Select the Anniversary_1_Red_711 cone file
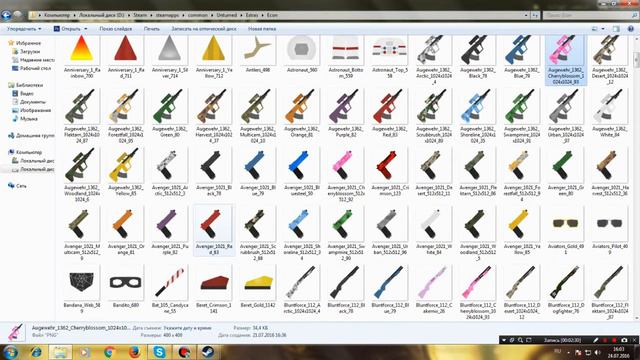 pyautogui.click(x=126, y=56)
